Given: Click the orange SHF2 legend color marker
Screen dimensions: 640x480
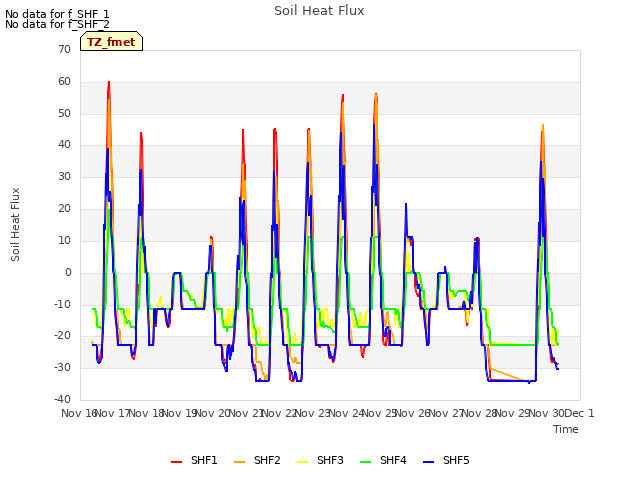Looking at the screenshot, I should pos(240,462).
